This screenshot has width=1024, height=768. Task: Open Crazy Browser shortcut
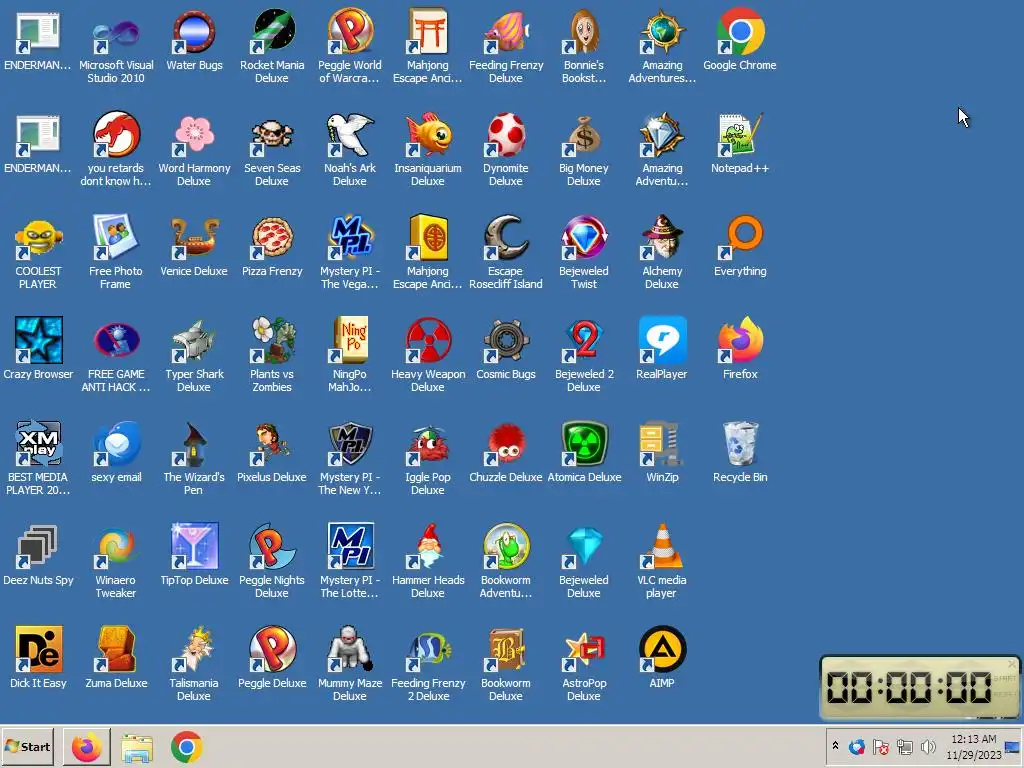click(38, 341)
